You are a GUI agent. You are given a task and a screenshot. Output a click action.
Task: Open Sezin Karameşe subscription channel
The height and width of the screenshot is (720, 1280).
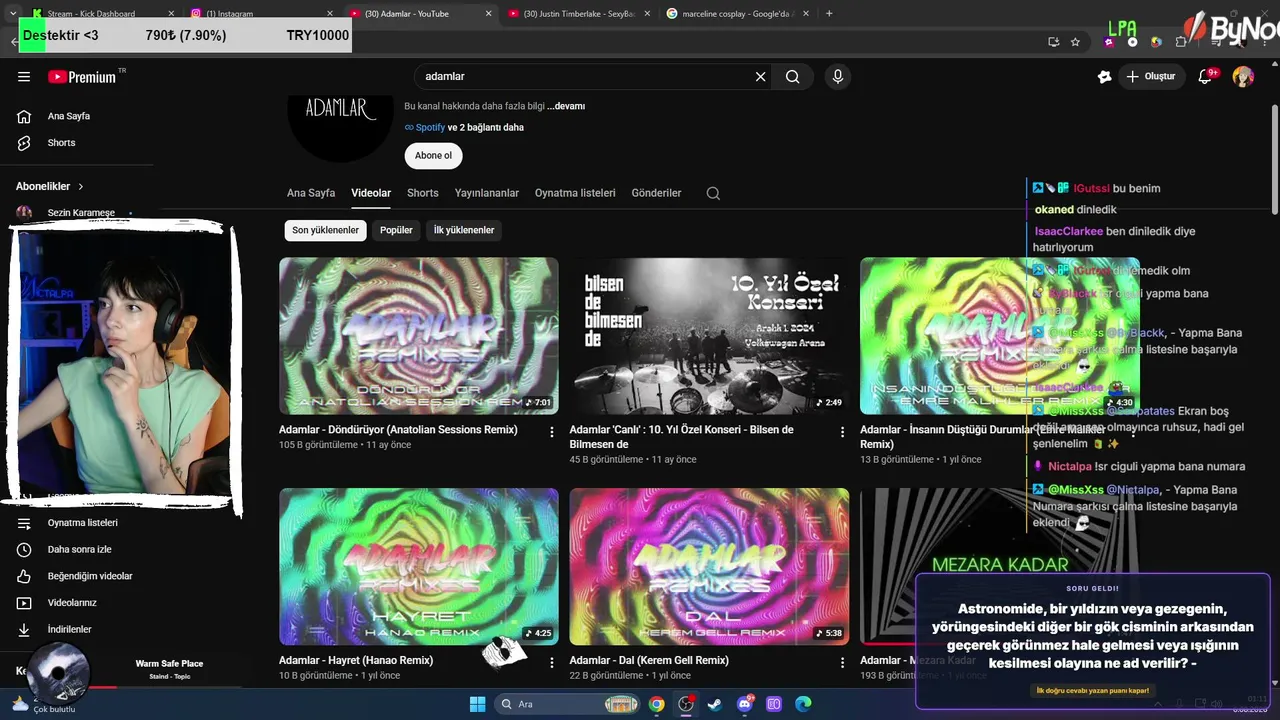77,213
